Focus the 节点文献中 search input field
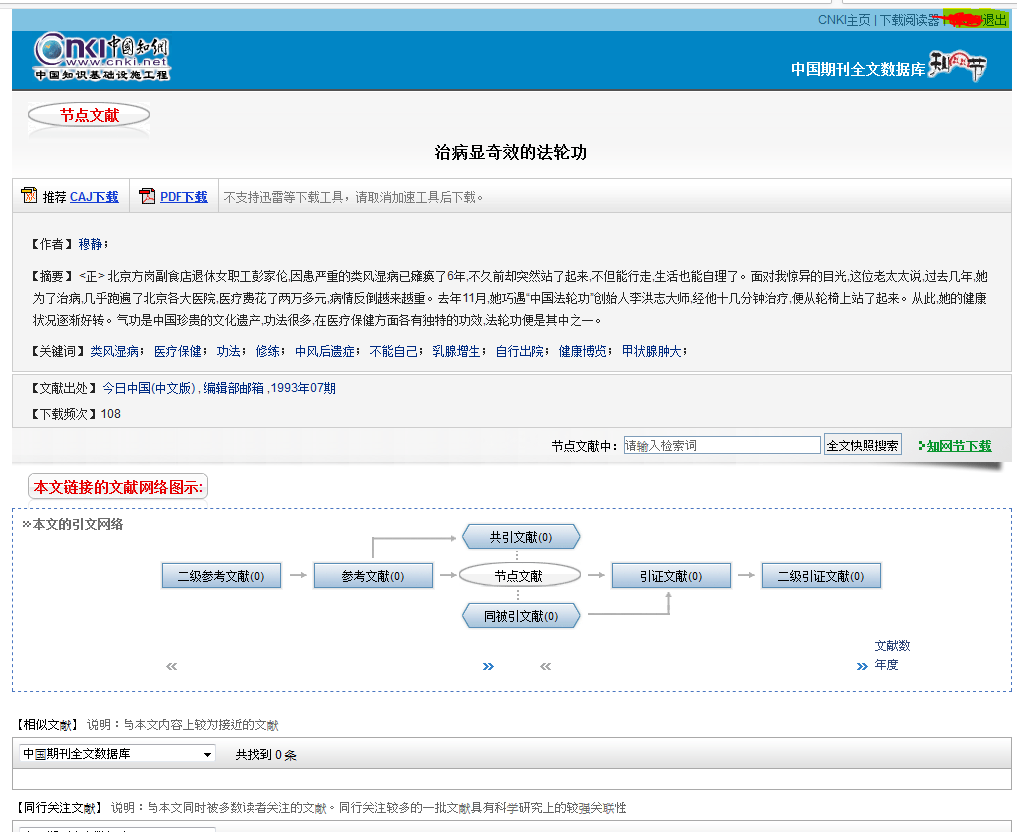Viewport: 1017px width, 832px height. [721, 446]
